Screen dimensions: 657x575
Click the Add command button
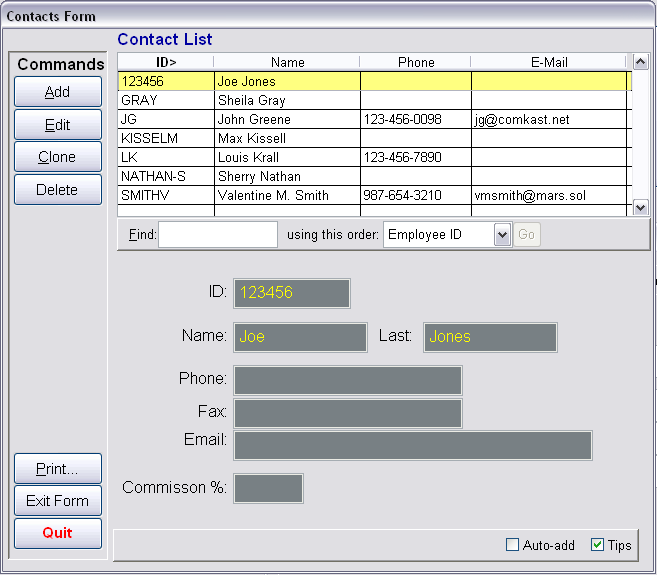pos(58,91)
